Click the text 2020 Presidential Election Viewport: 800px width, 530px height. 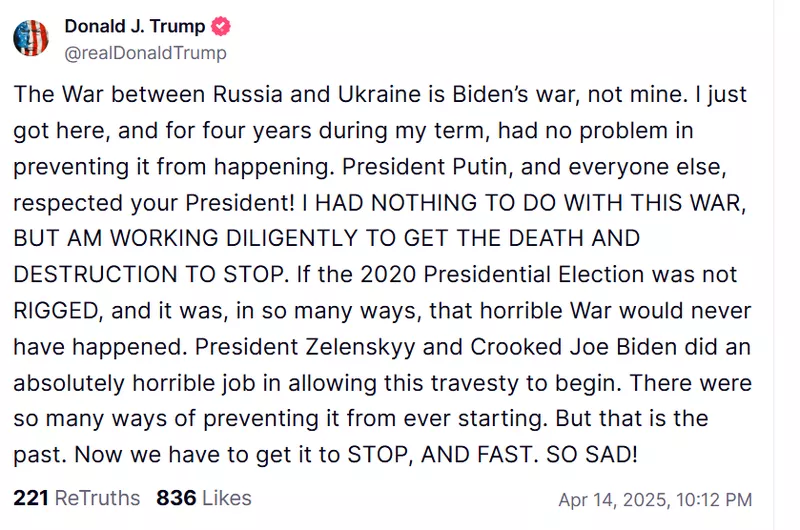pyautogui.click(x=503, y=274)
